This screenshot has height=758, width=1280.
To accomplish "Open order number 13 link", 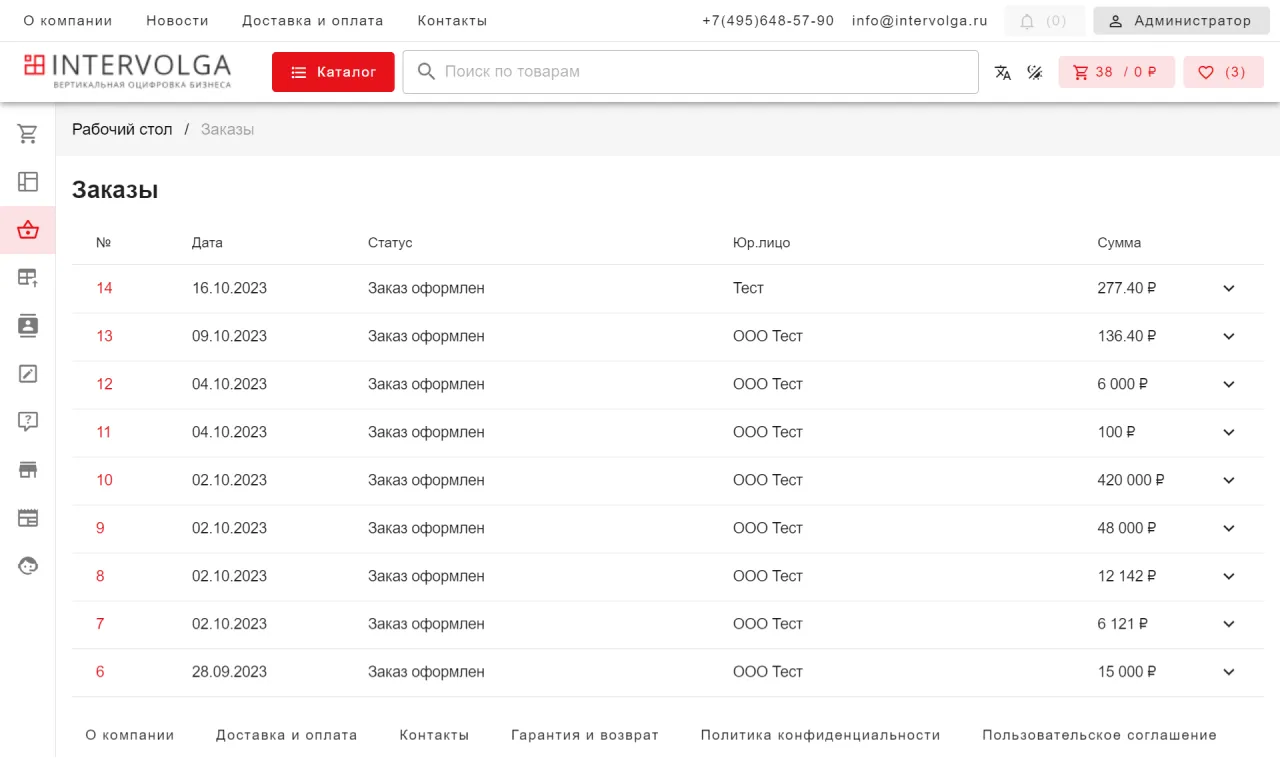I will click(x=104, y=336).
